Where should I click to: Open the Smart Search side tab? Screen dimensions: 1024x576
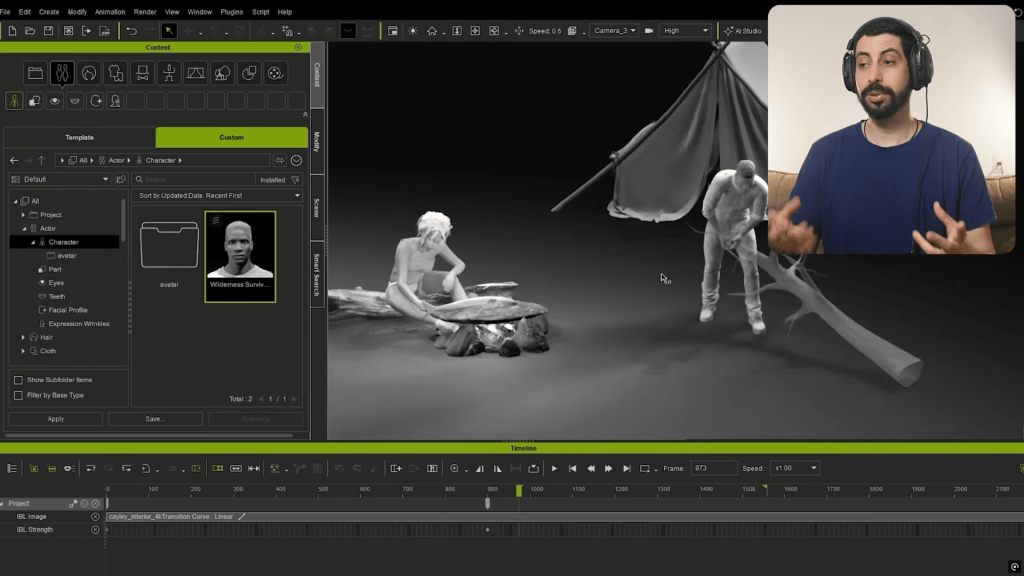tap(317, 274)
